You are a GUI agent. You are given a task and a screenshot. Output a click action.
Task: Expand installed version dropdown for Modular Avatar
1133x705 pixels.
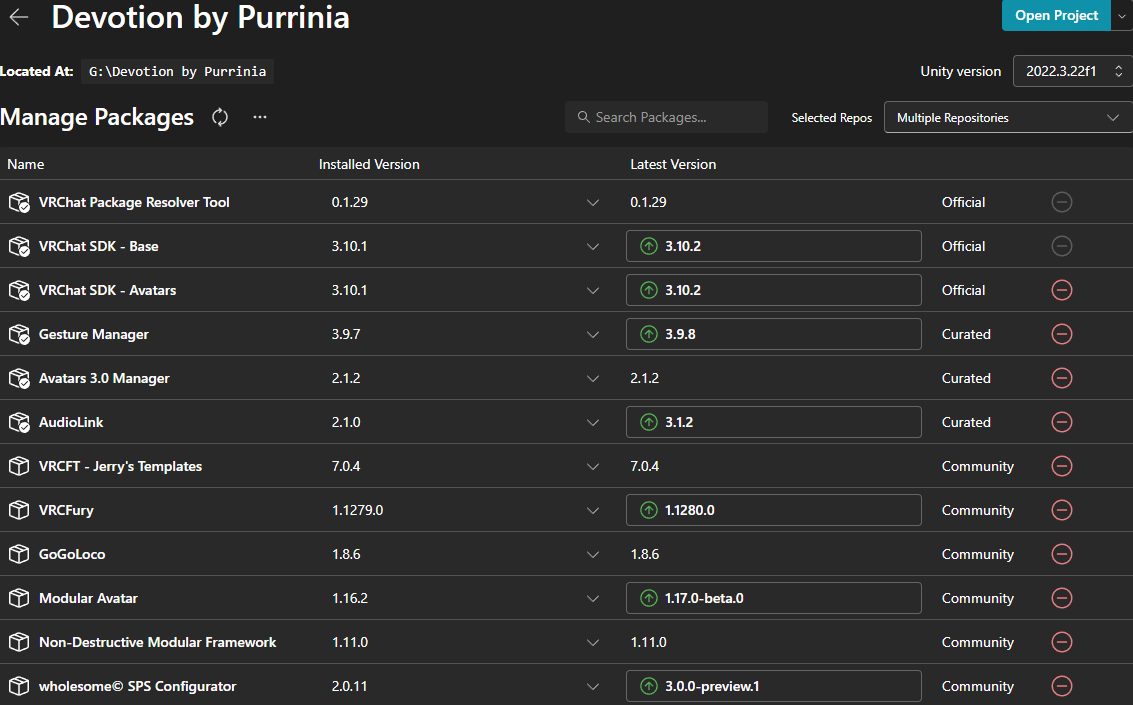click(x=593, y=599)
